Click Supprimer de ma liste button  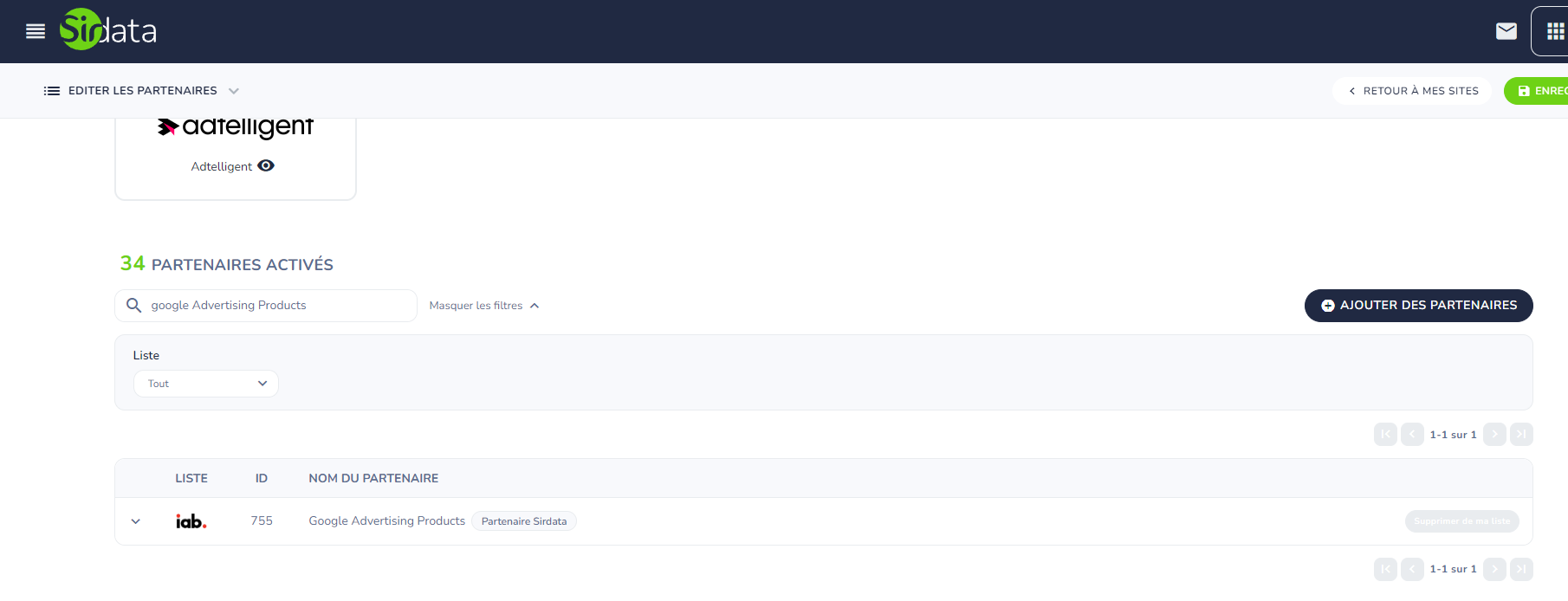coord(1461,521)
